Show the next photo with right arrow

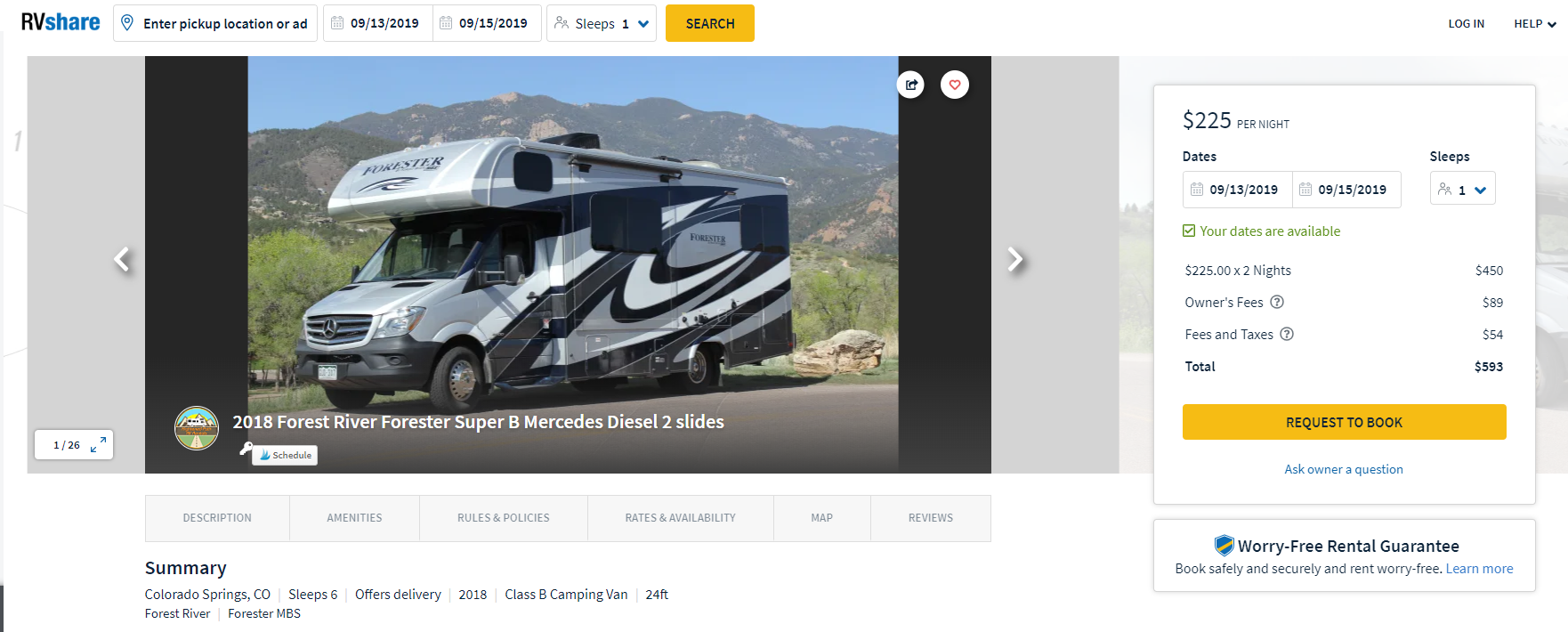(x=1014, y=259)
